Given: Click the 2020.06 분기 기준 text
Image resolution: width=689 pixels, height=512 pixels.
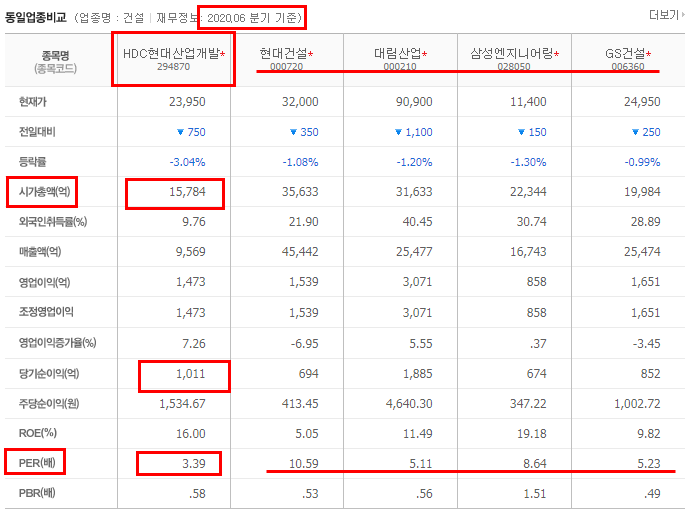Looking at the screenshot, I should [x=254, y=18].
